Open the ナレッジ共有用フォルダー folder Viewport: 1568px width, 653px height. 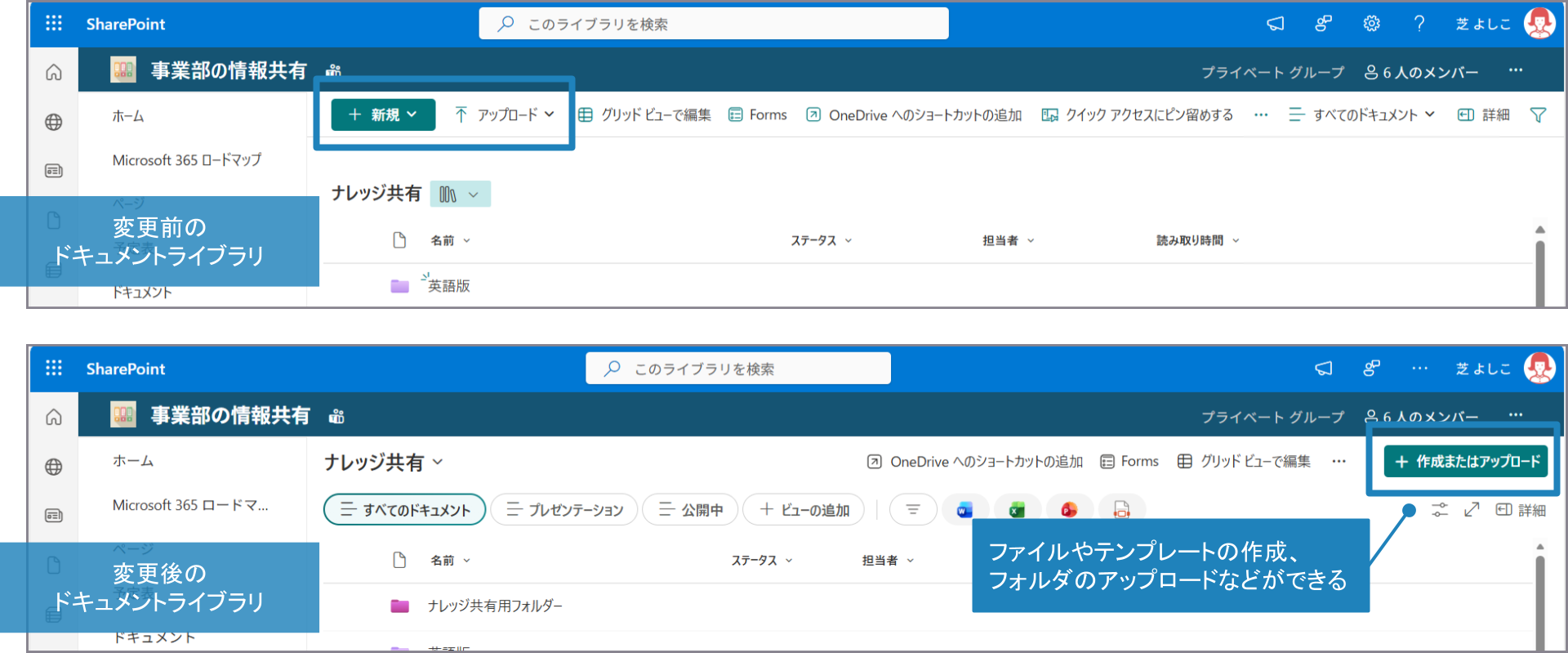[x=495, y=606]
